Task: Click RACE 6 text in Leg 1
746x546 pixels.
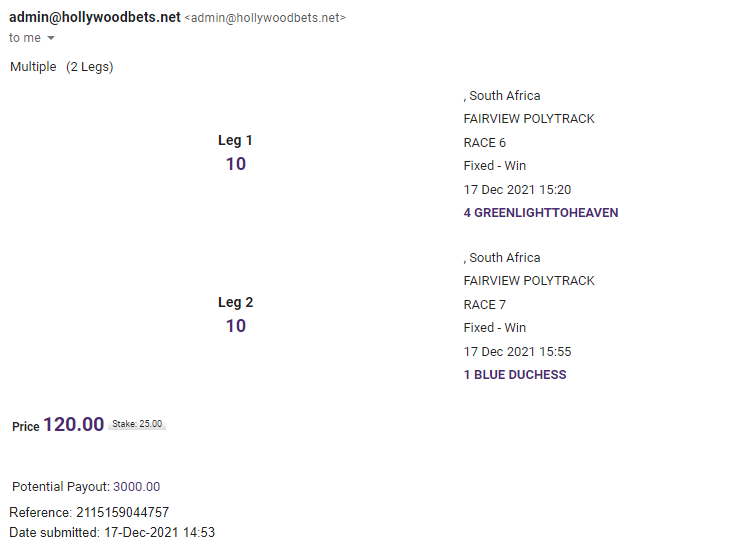Action: (485, 143)
